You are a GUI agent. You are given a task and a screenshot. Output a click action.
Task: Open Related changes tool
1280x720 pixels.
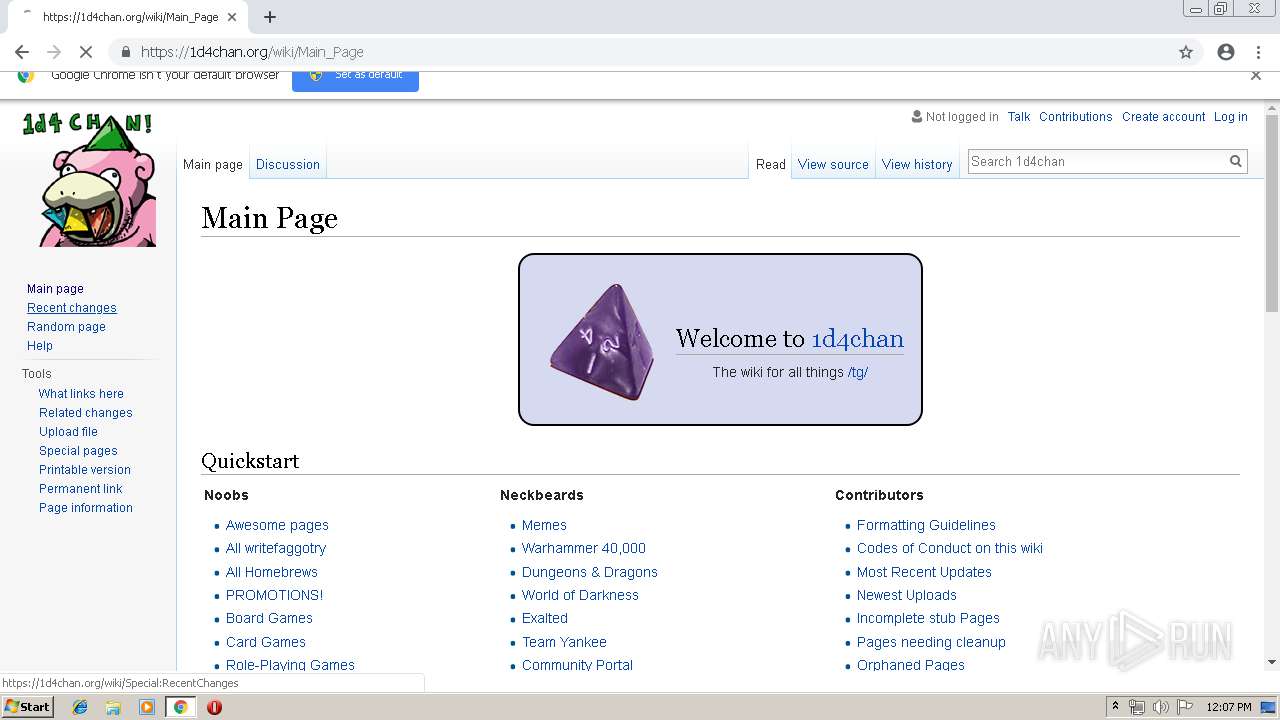coord(86,413)
